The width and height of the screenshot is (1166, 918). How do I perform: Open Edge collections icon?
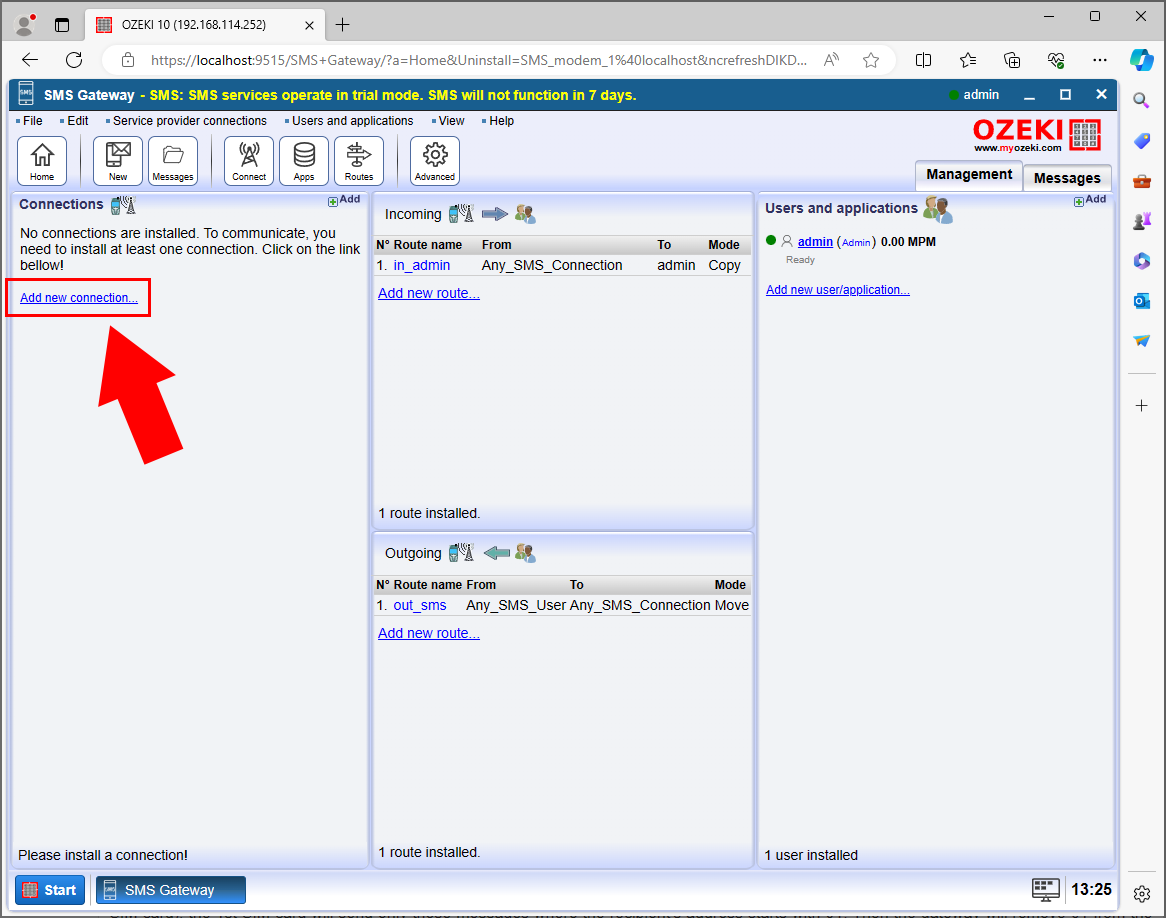click(x=1012, y=60)
